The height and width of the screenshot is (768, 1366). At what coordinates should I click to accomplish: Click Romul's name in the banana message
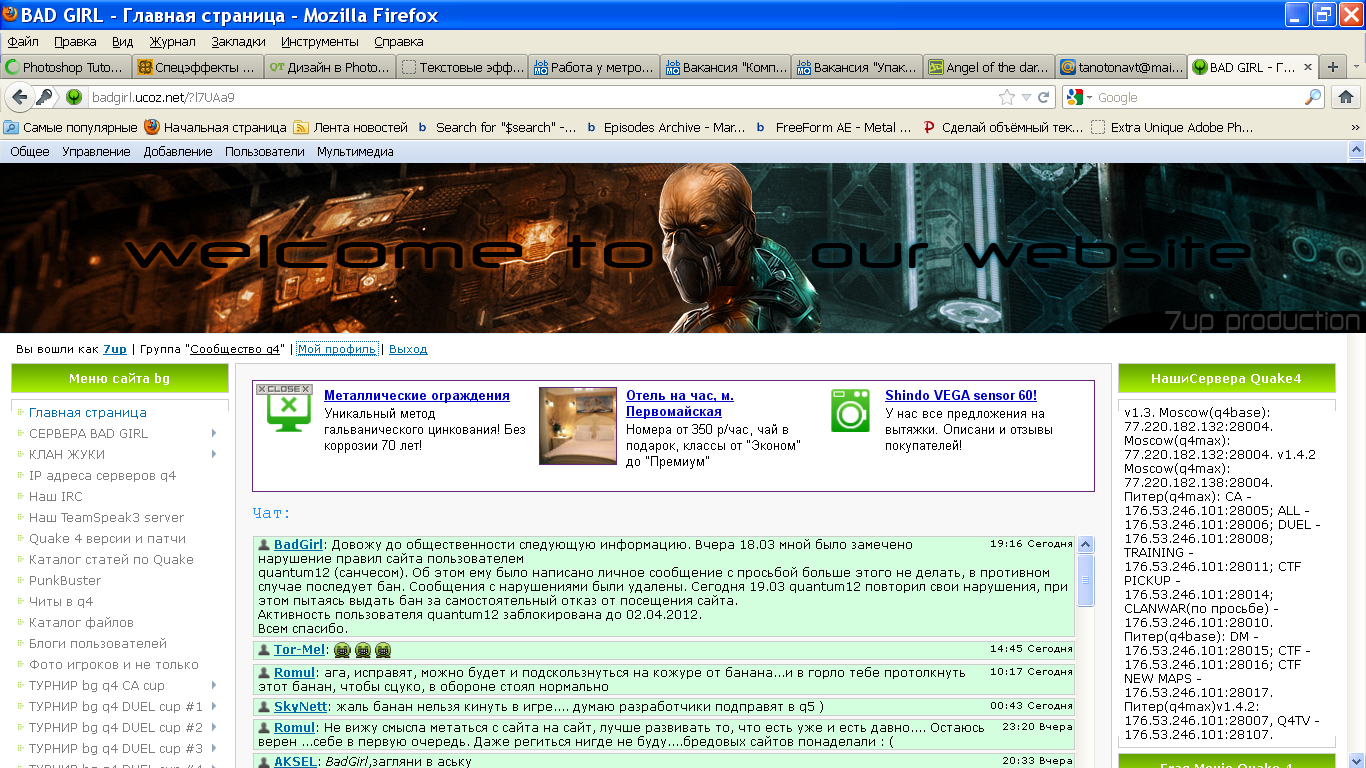(294, 672)
